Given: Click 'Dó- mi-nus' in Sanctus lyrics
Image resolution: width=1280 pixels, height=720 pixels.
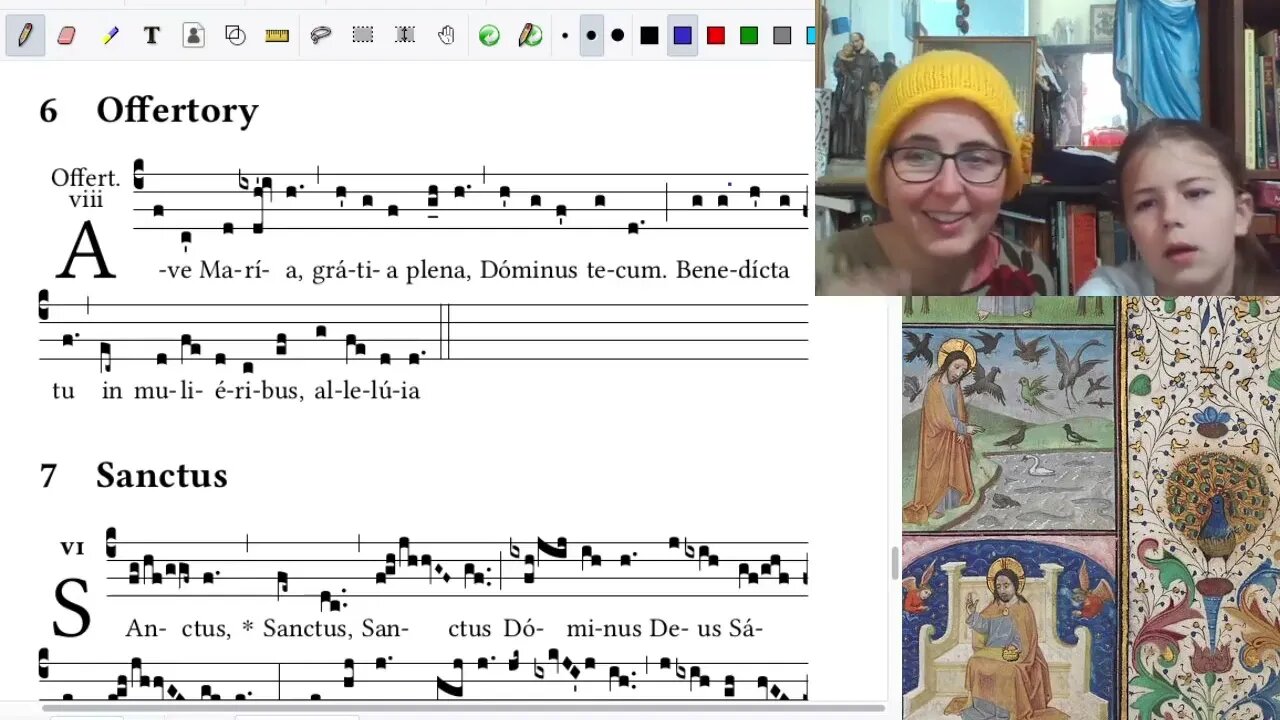Looking at the screenshot, I should pos(572,629).
